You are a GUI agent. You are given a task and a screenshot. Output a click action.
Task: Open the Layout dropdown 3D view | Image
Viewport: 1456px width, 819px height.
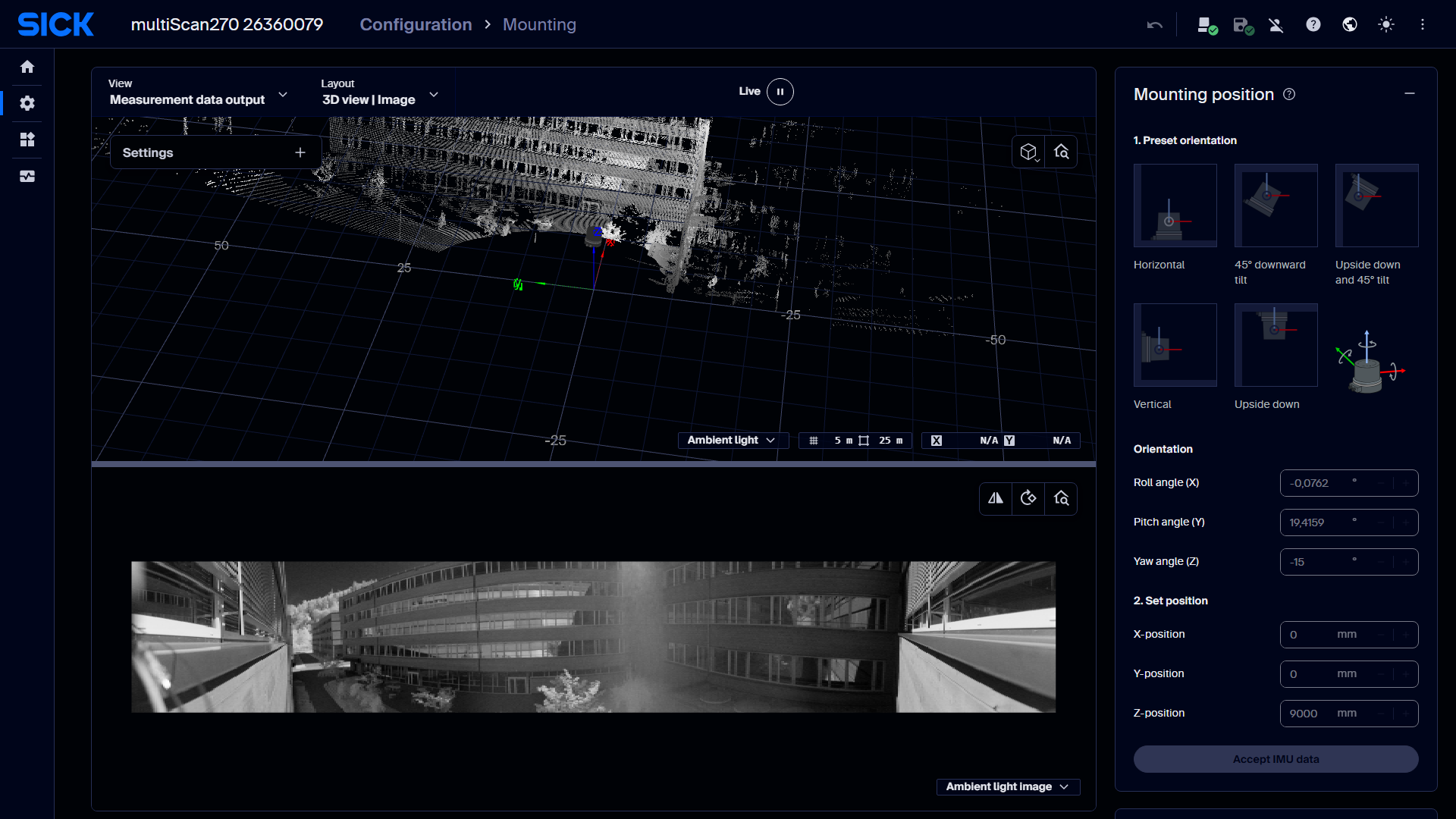pyautogui.click(x=380, y=93)
